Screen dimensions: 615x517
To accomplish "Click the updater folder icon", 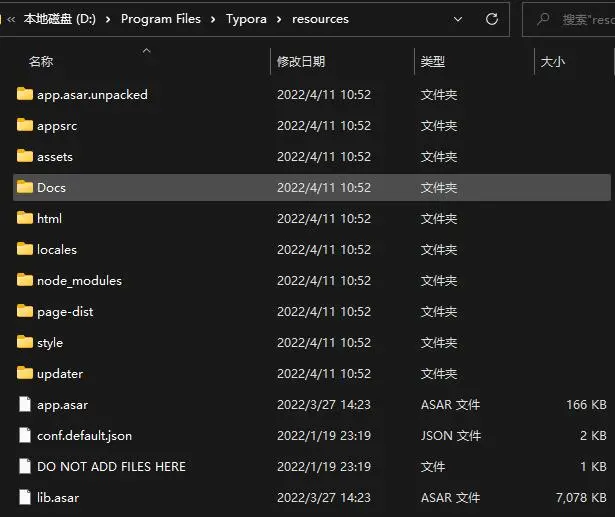I will 25,373.
